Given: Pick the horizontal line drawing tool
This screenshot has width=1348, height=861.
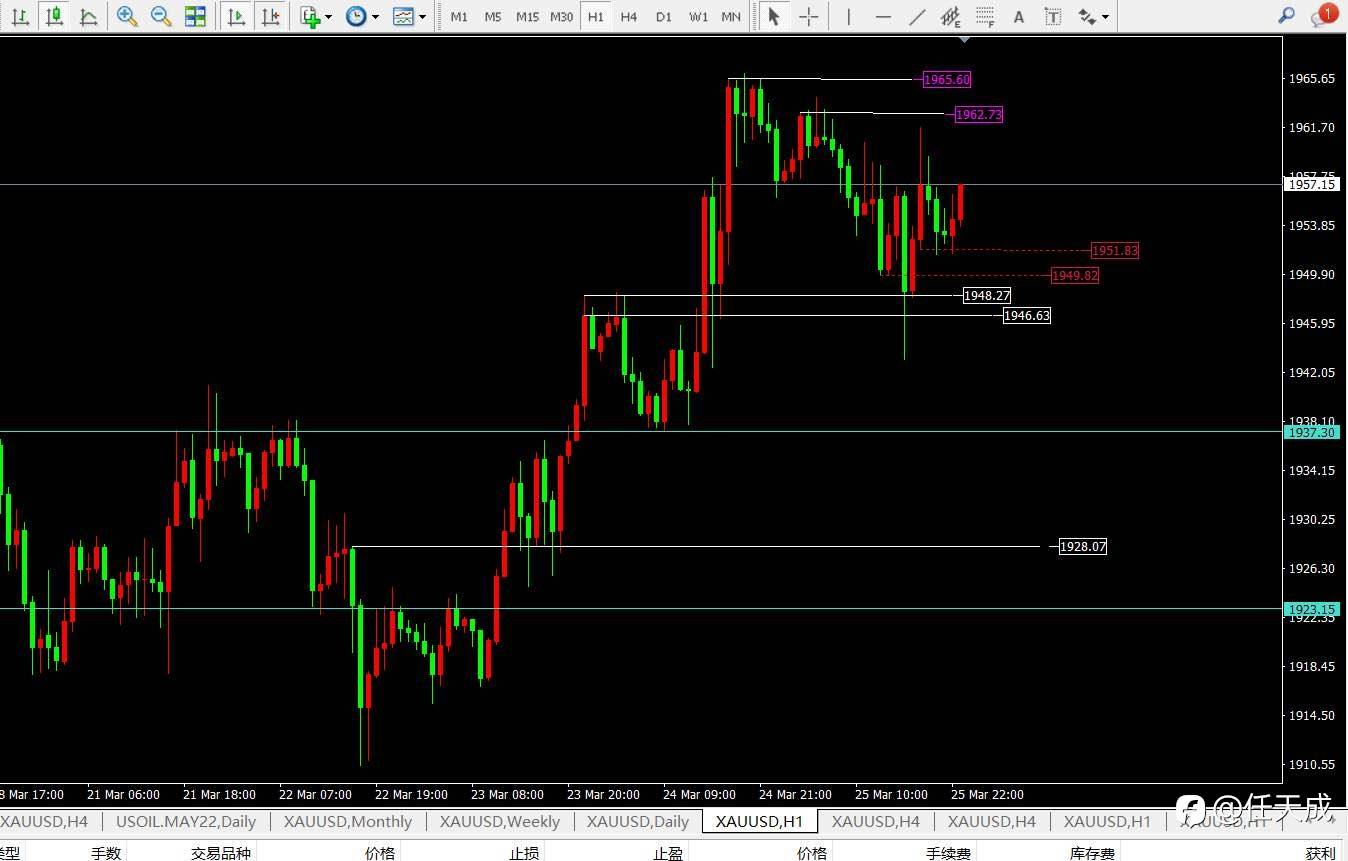Looking at the screenshot, I should (x=883, y=16).
